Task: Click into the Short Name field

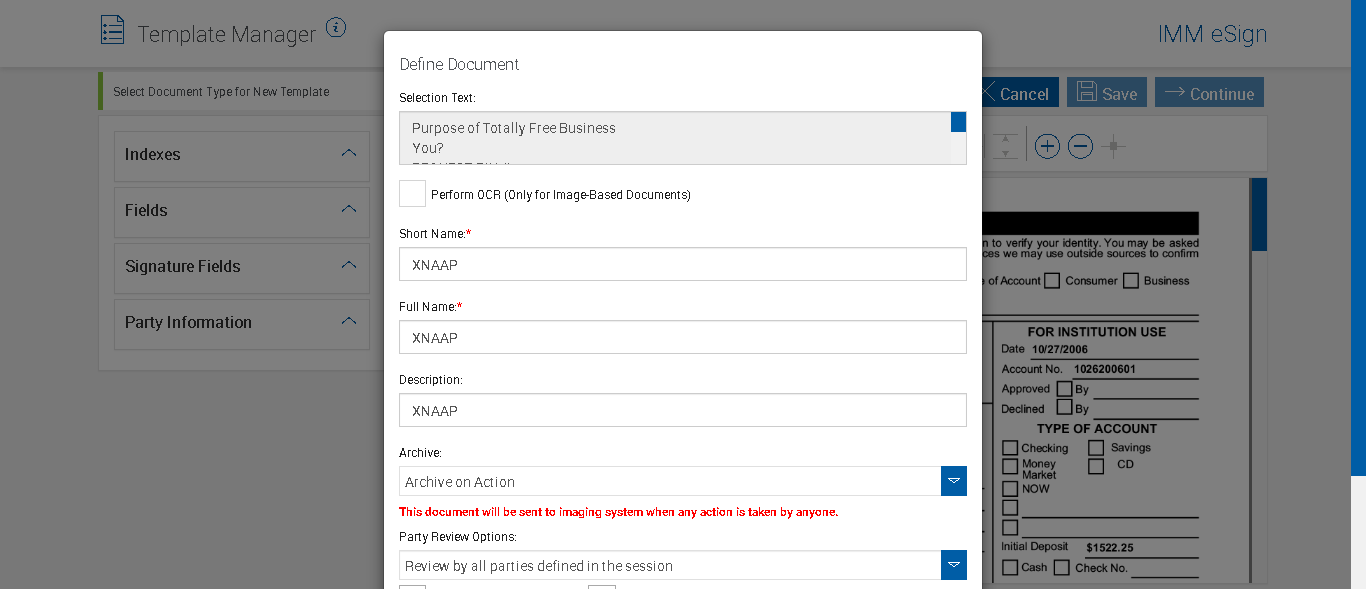Action: (x=682, y=265)
